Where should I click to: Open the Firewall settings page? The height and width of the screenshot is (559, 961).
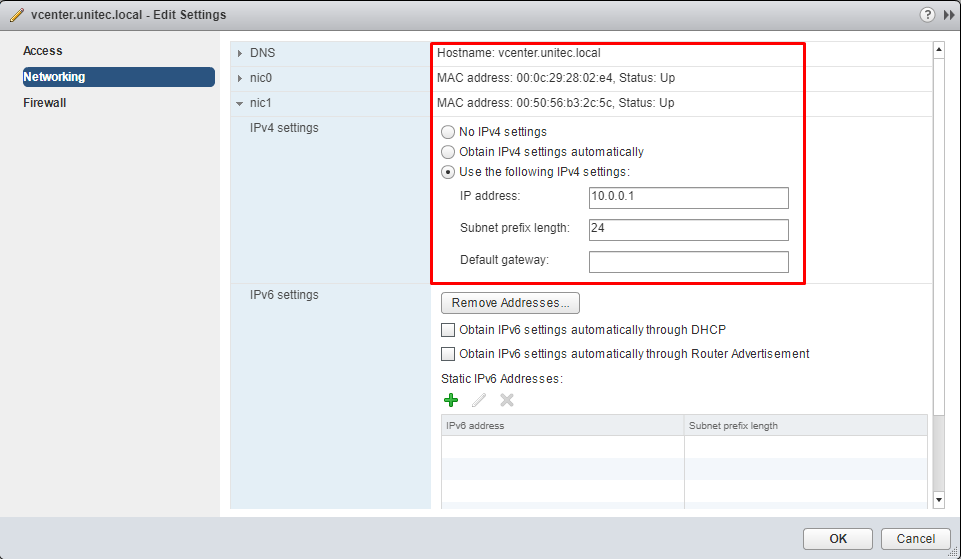click(x=45, y=103)
